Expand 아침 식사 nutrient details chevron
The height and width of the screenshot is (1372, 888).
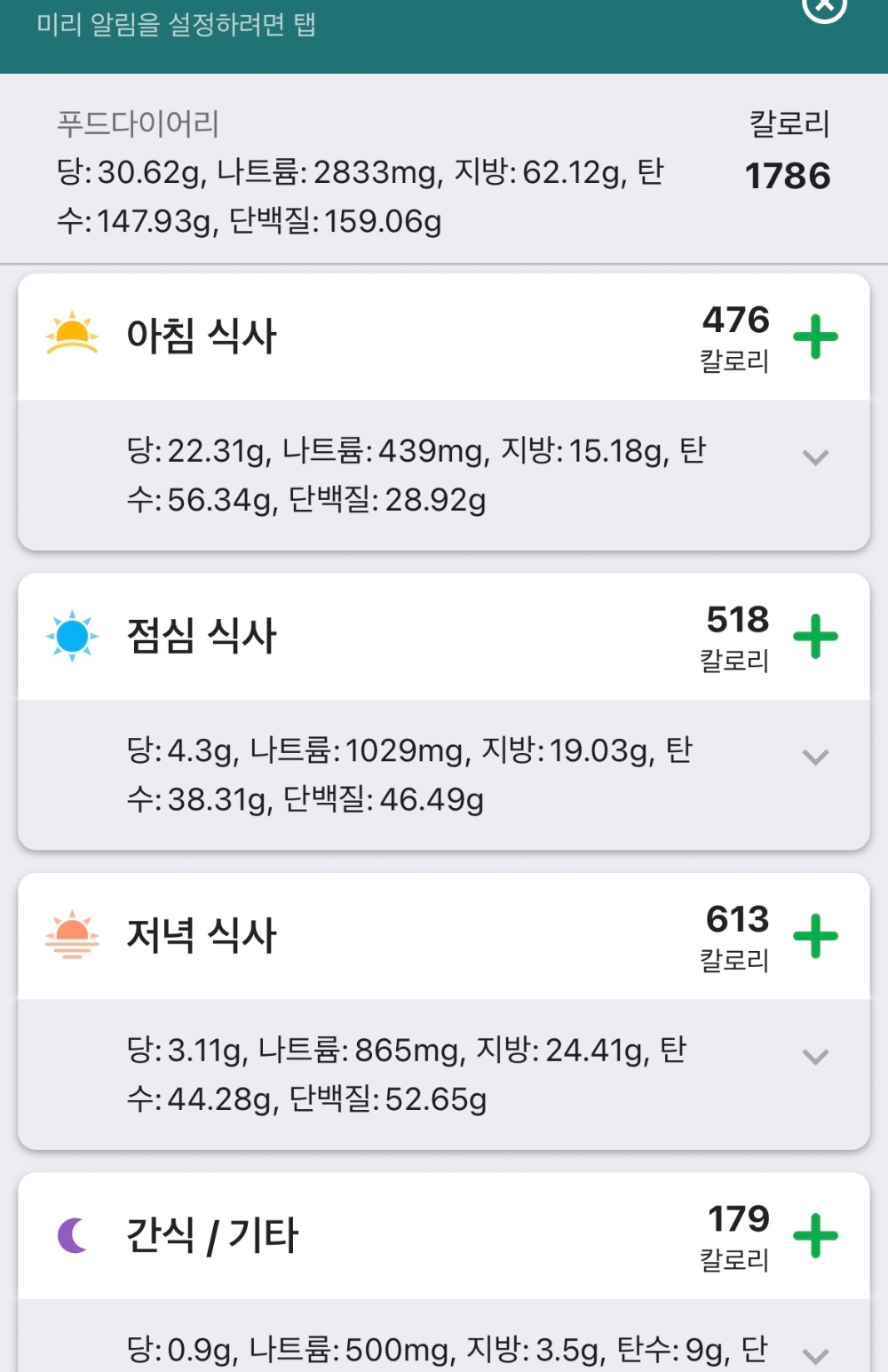(x=815, y=457)
